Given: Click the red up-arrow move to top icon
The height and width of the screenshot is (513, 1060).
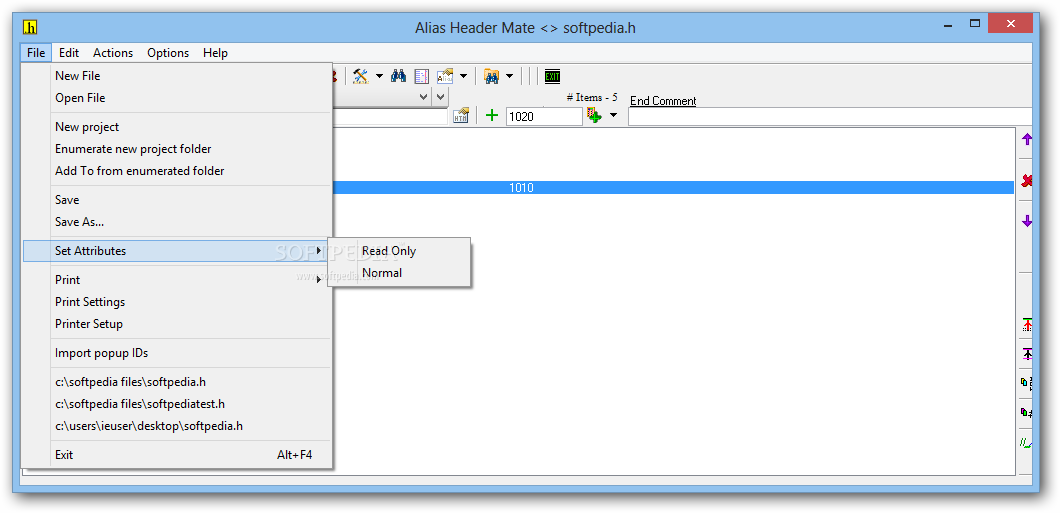Looking at the screenshot, I should point(1027,325).
